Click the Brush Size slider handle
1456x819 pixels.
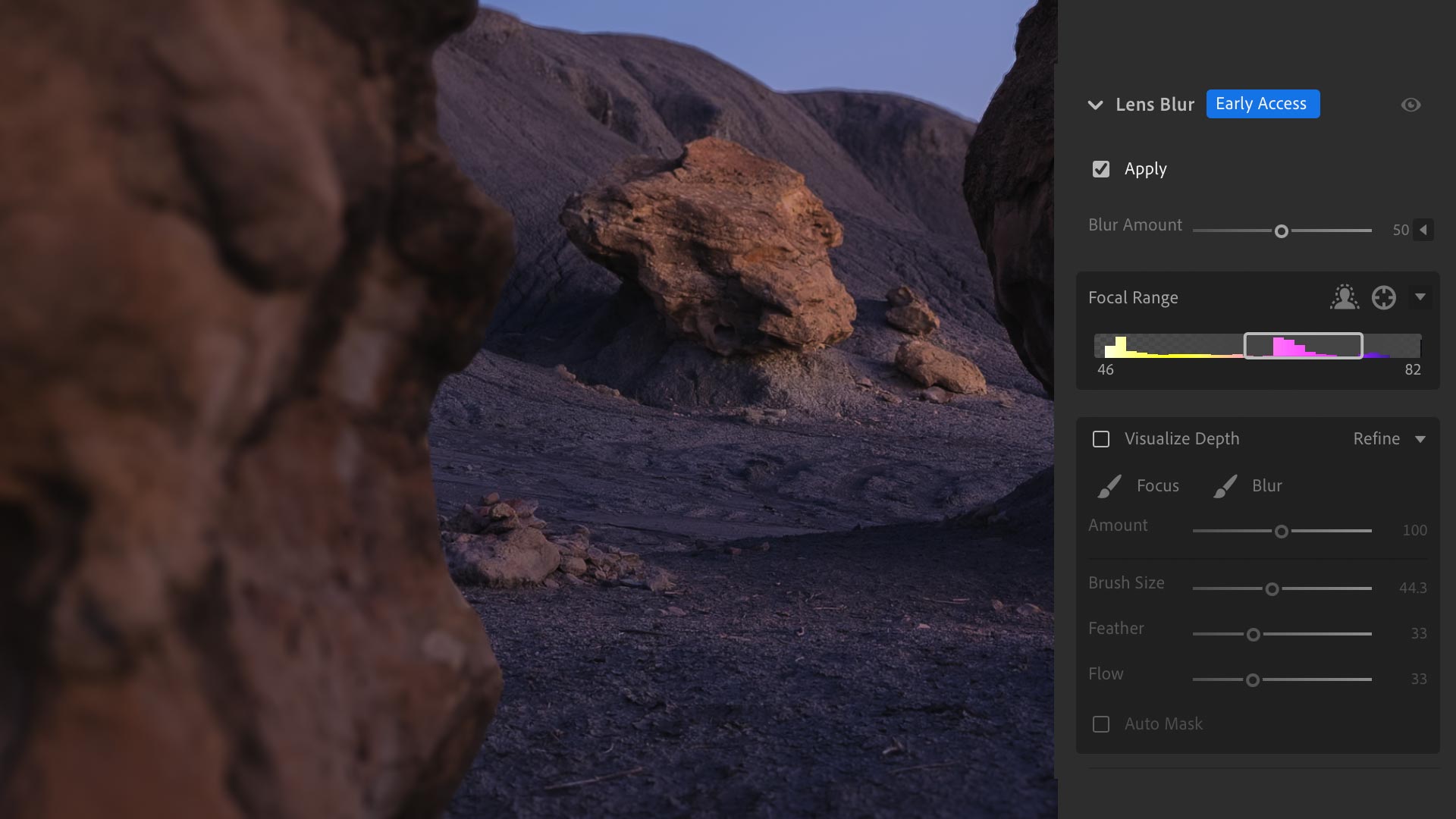coord(1272,589)
